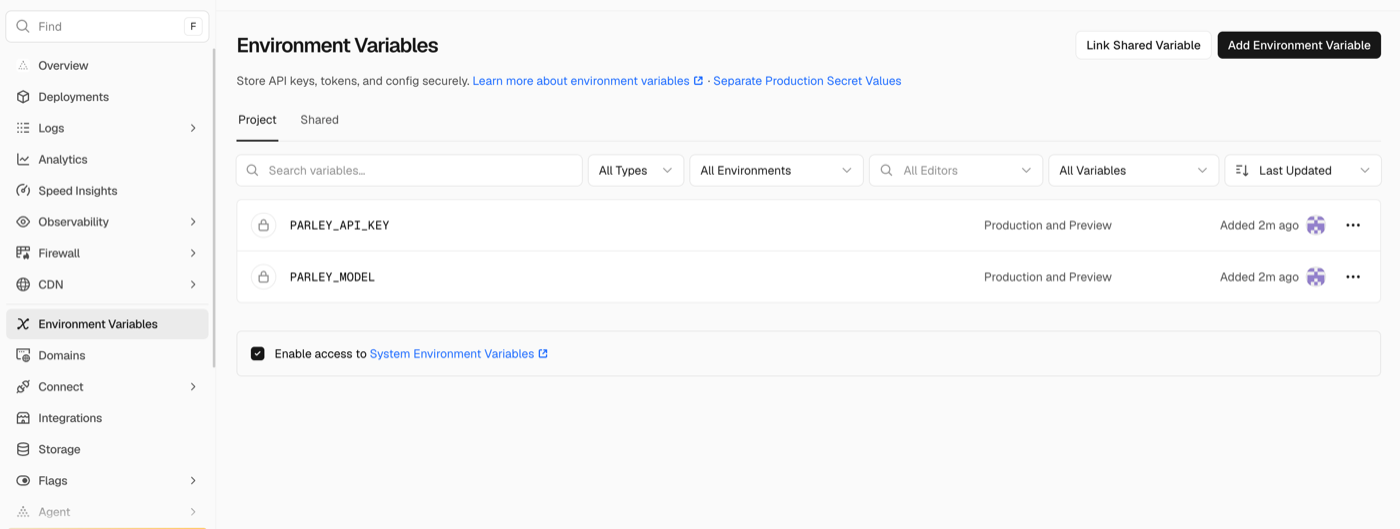
Task: Click the Storage database icon
Action: [x=23, y=450]
